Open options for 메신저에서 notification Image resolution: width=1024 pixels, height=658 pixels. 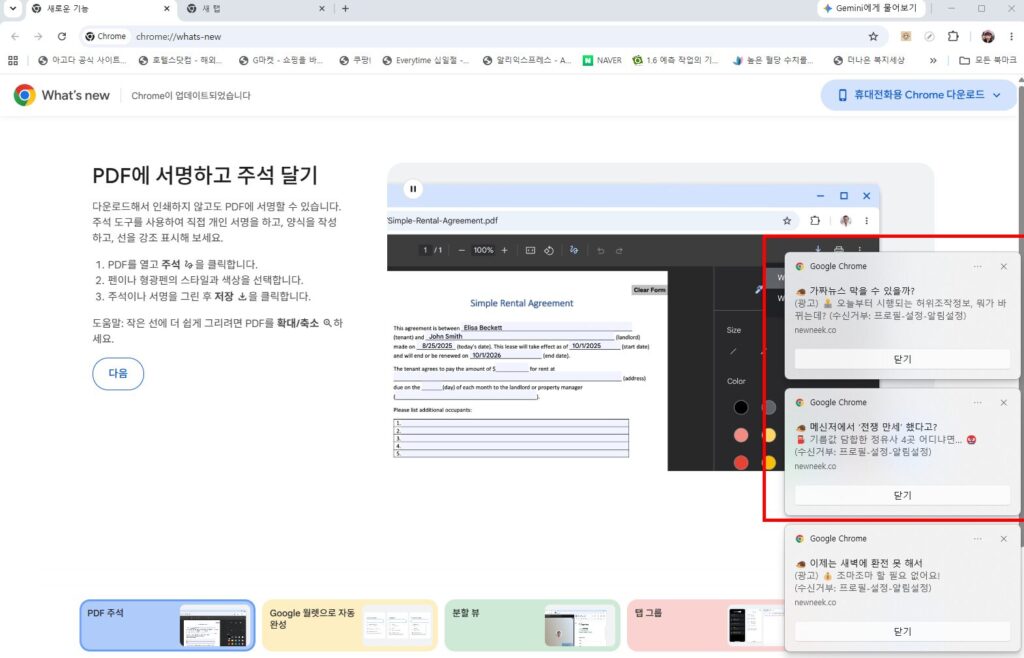coord(978,403)
